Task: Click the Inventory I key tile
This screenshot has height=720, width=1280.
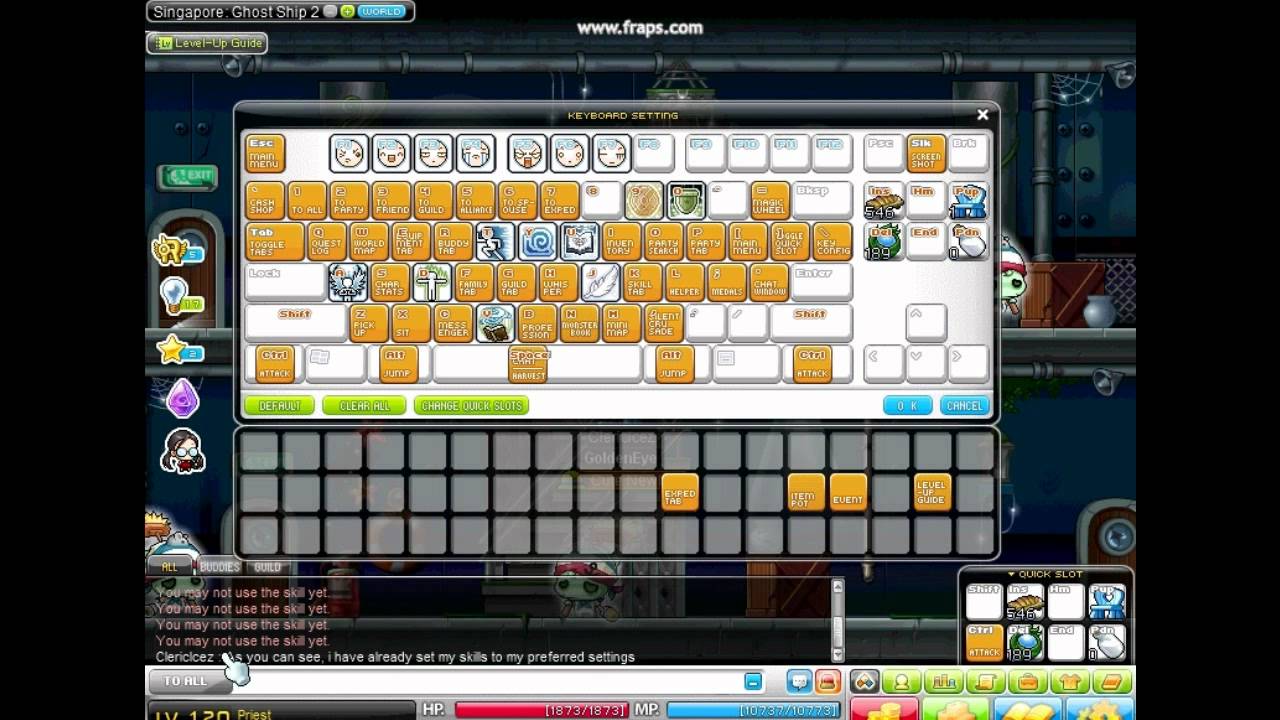Action: (x=621, y=241)
